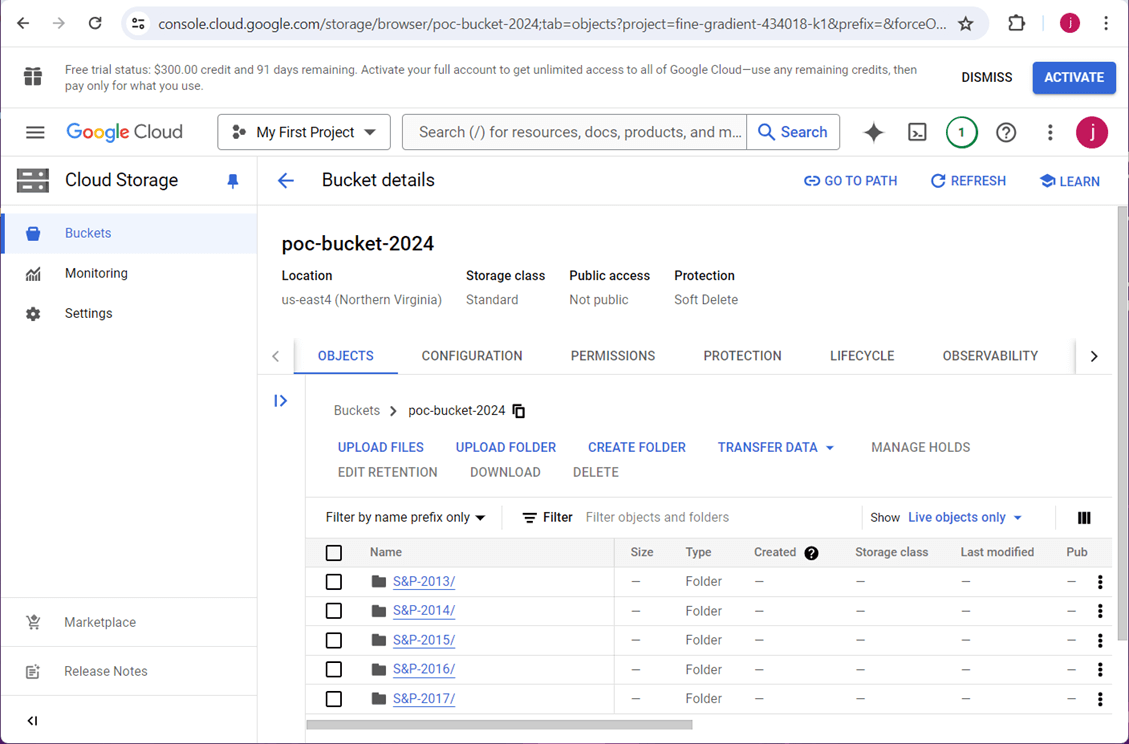Viewport: 1129px width, 744px height.
Task: Copy the bucket name to clipboard
Action: pyautogui.click(x=519, y=411)
